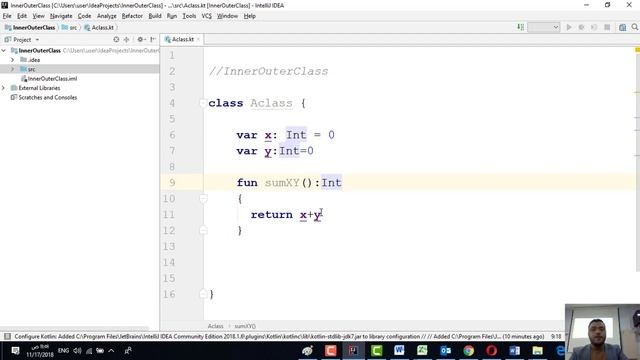Click editor error stripe yellow indicator
Viewport: 640px width, 360px height.
[x=637, y=50]
